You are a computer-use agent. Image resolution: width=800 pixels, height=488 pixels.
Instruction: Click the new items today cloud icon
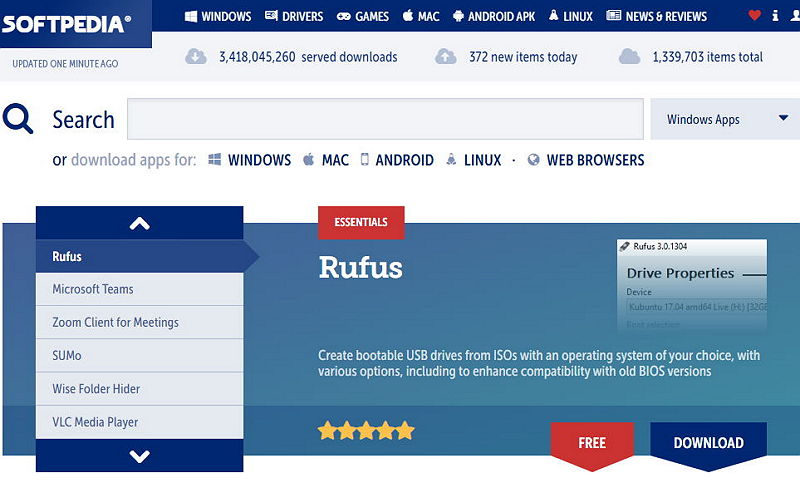pyautogui.click(x=445, y=56)
